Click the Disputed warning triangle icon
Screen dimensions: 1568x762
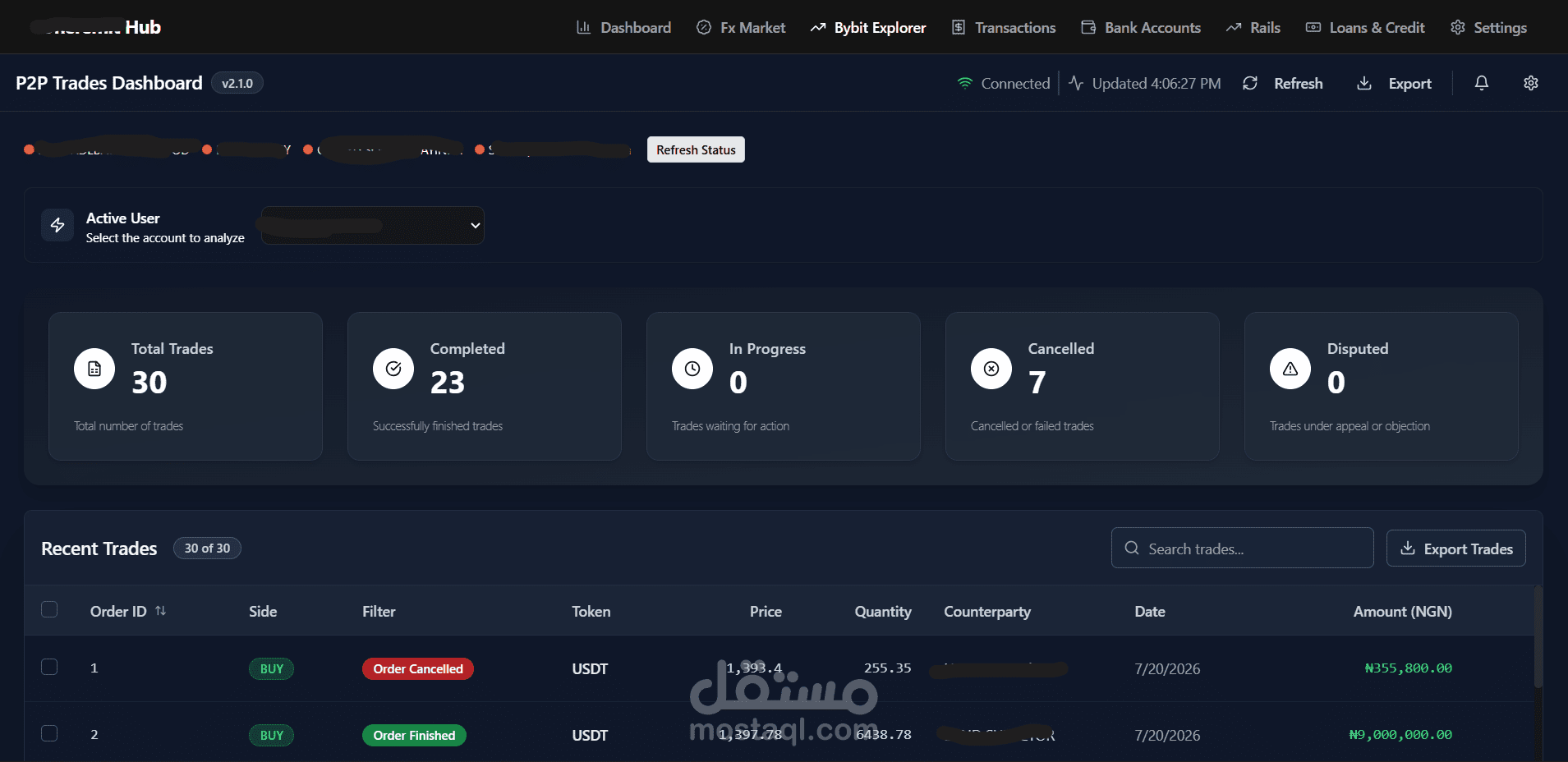[x=1290, y=369]
